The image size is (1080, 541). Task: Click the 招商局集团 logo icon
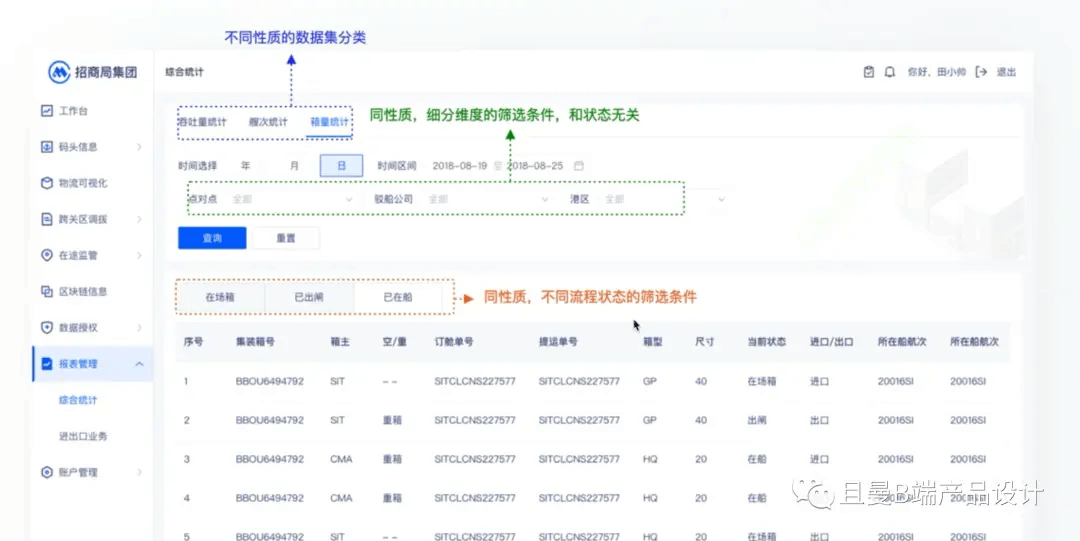coord(59,72)
